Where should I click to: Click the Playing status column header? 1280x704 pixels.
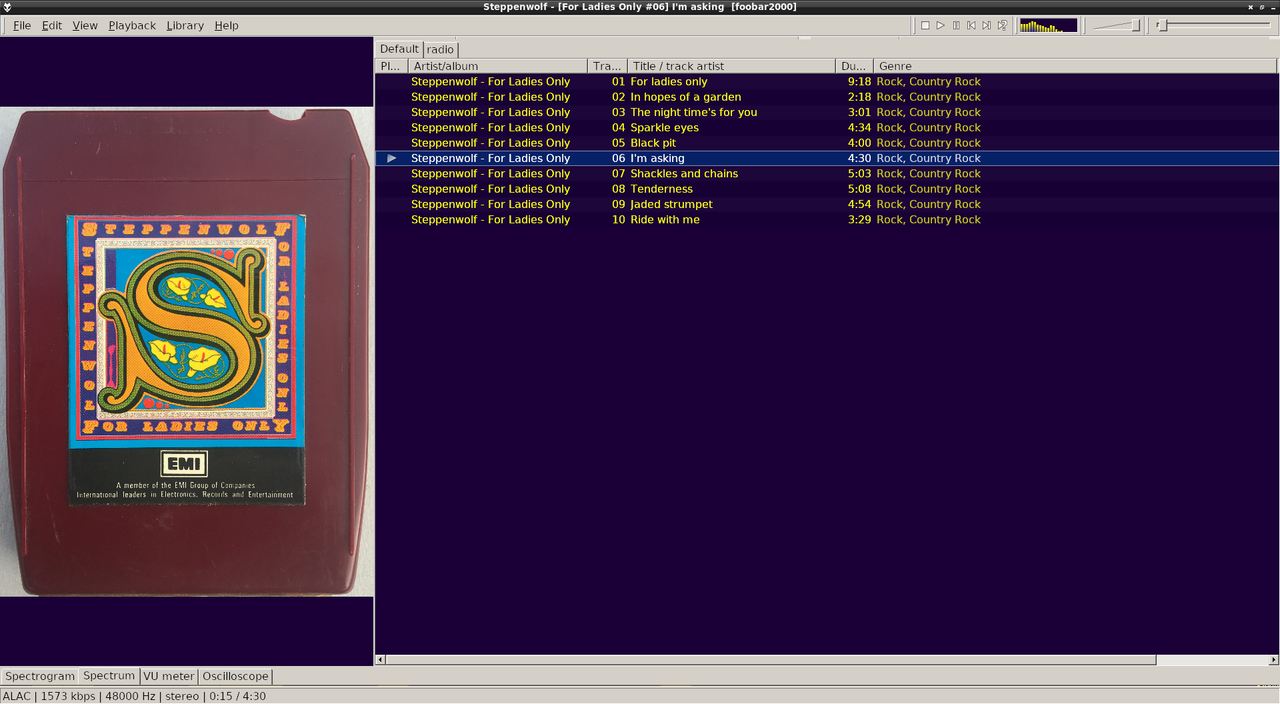pos(391,66)
